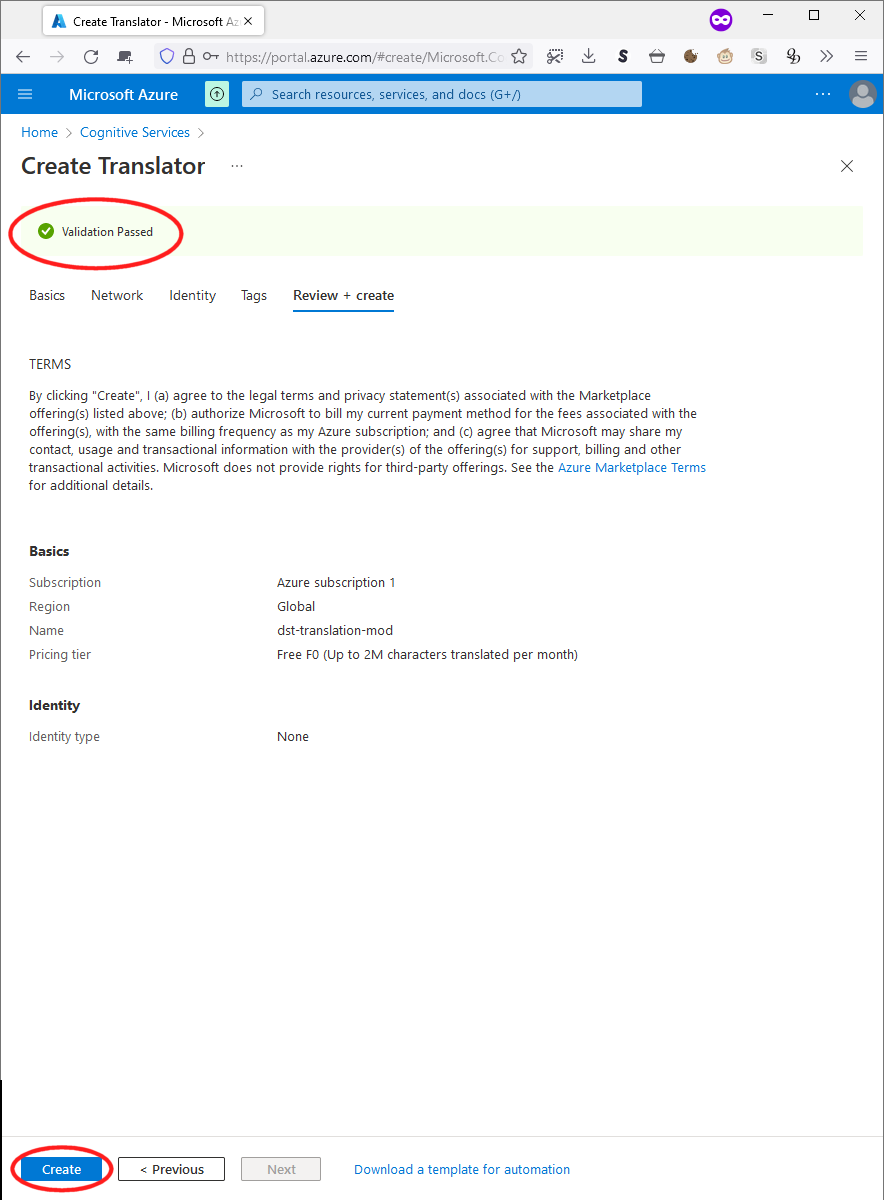Screen dimensions: 884x1200
Task: Click the Identity section heading
Action: click(54, 705)
